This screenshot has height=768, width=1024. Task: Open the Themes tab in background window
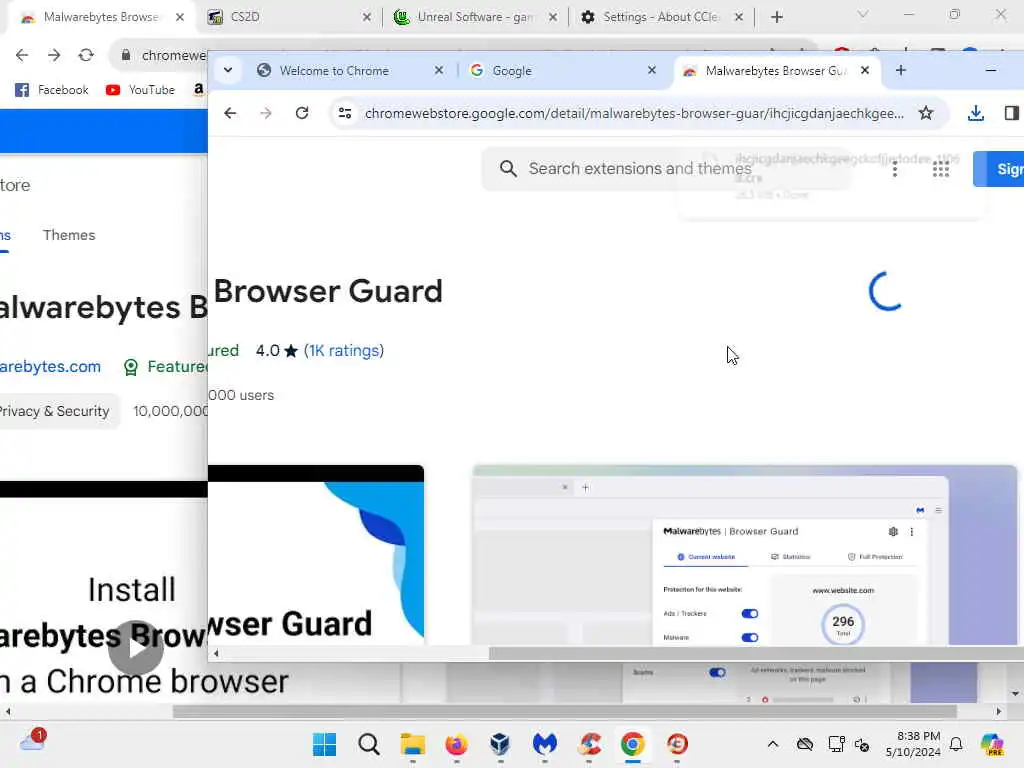click(69, 235)
